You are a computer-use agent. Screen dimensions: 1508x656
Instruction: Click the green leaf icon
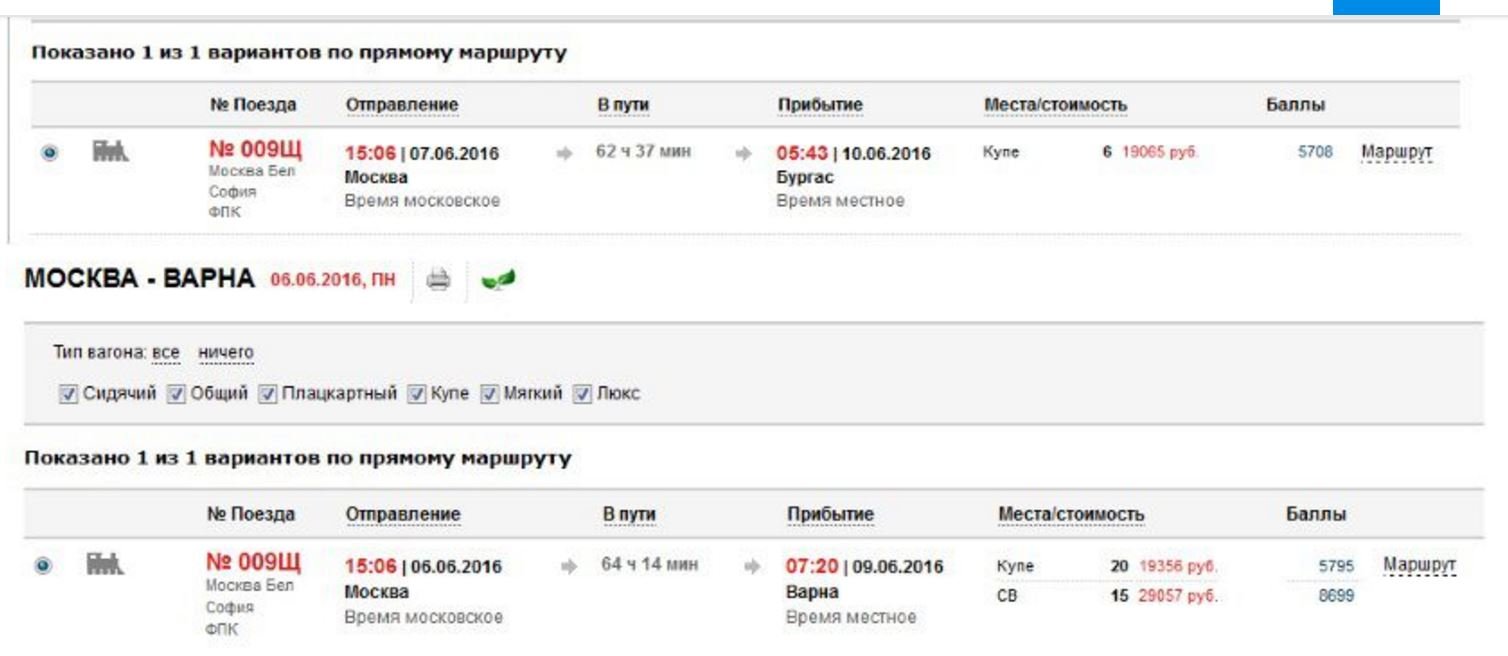click(x=494, y=279)
